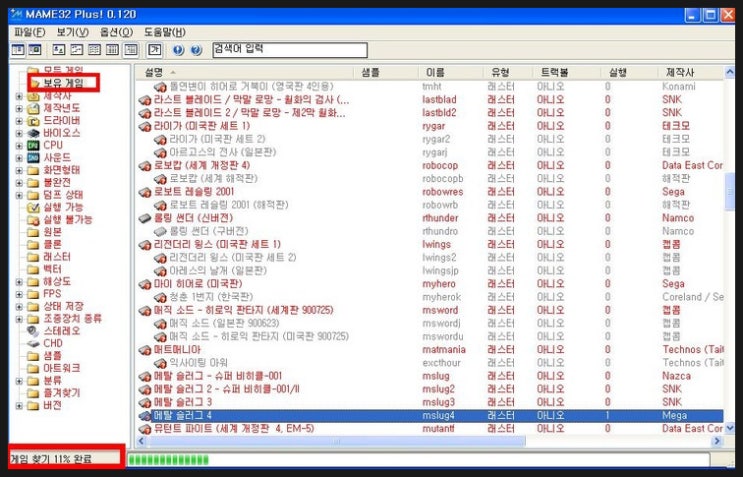Expand the 분류 tree folder
The height and width of the screenshot is (477, 743).
click(x=19, y=381)
